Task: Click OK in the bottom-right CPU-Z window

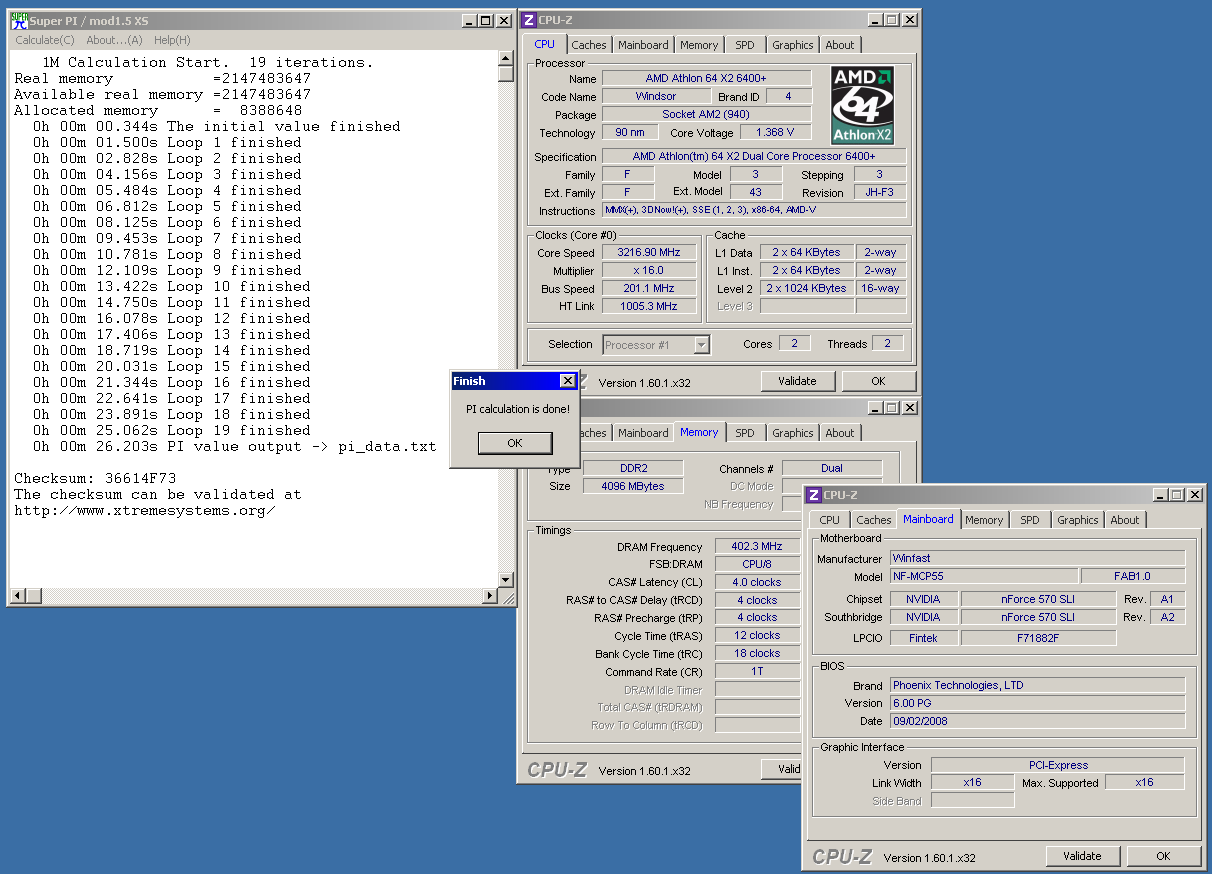Action: [1163, 856]
